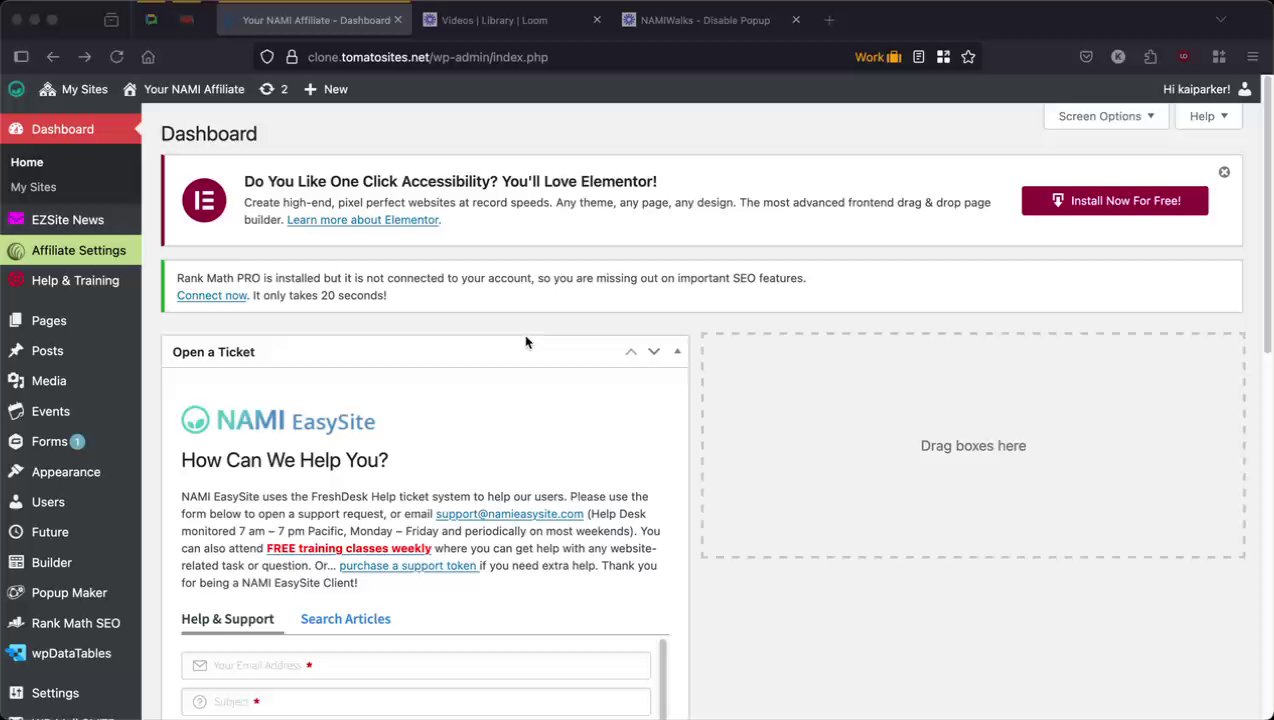Reload the page with the refresh icon
The width and height of the screenshot is (1274, 720).
coord(117,57)
